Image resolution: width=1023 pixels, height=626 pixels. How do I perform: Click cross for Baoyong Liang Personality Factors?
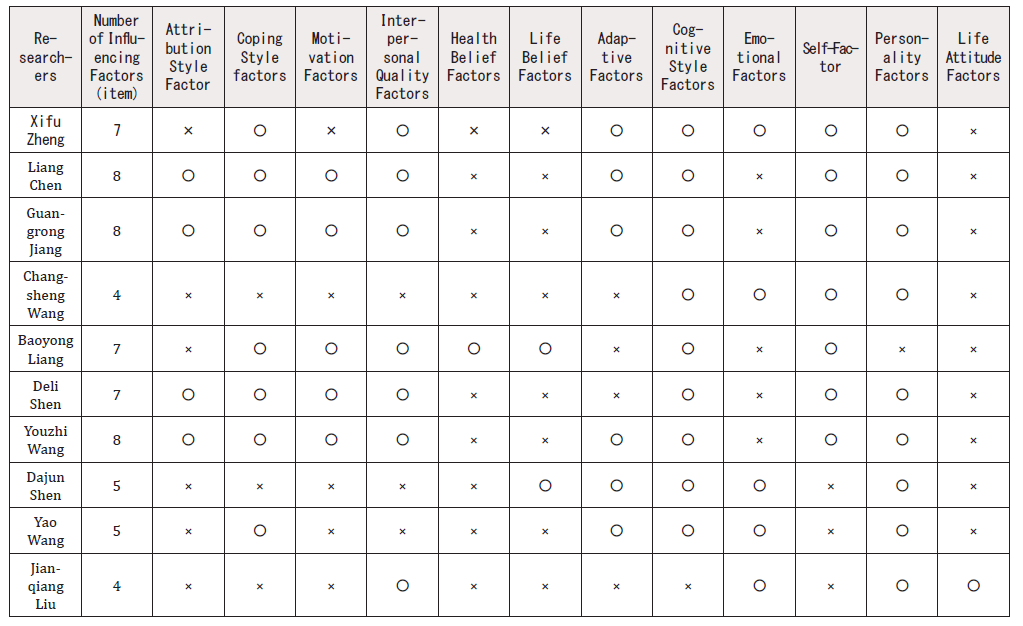pyautogui.click(x=902, y=349)
